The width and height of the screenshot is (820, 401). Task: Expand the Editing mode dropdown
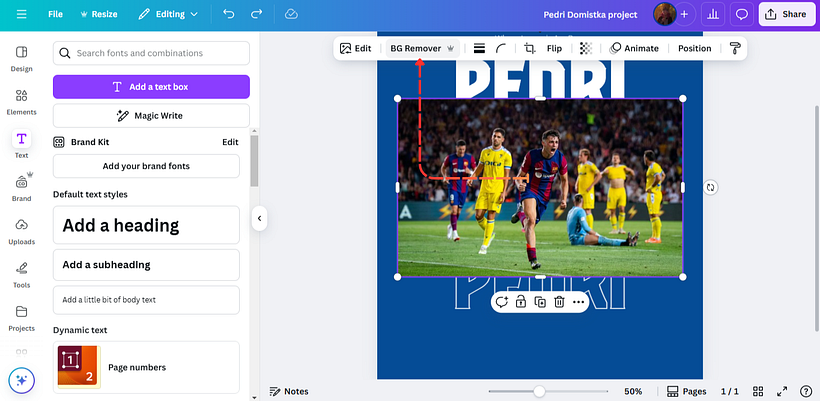tap(168, 14)
